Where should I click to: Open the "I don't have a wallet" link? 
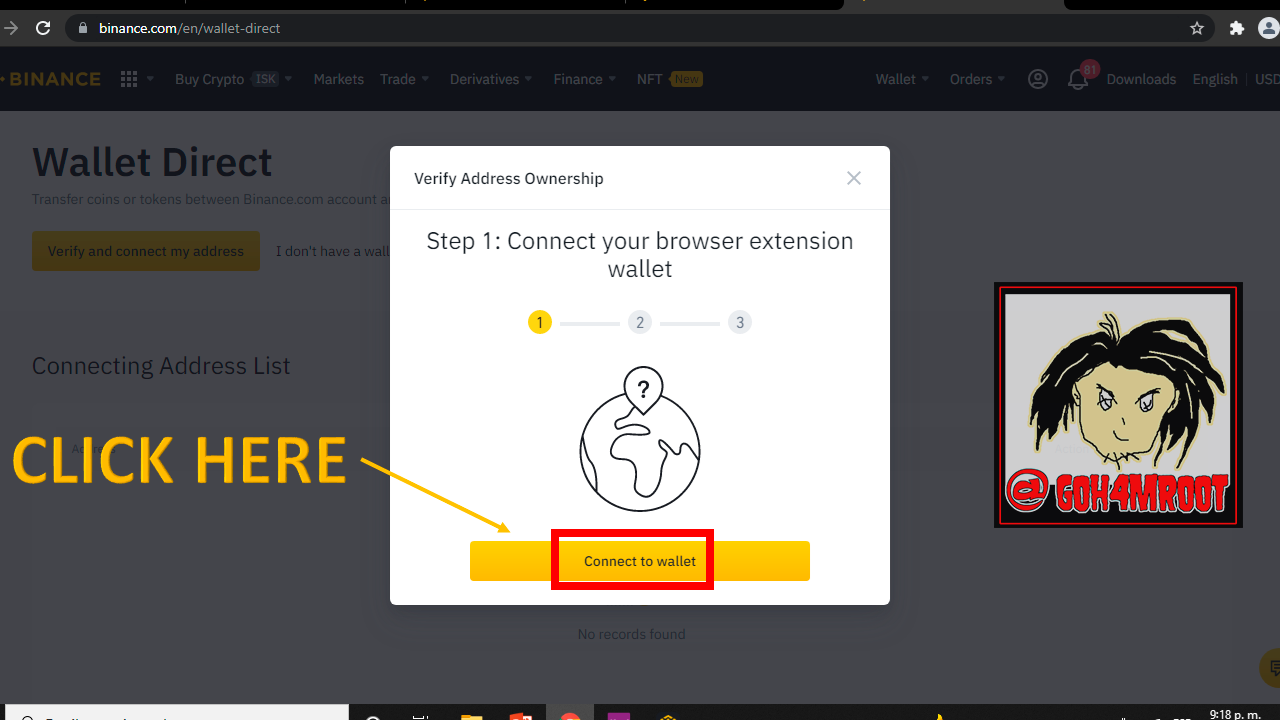[x=333, y=251]
